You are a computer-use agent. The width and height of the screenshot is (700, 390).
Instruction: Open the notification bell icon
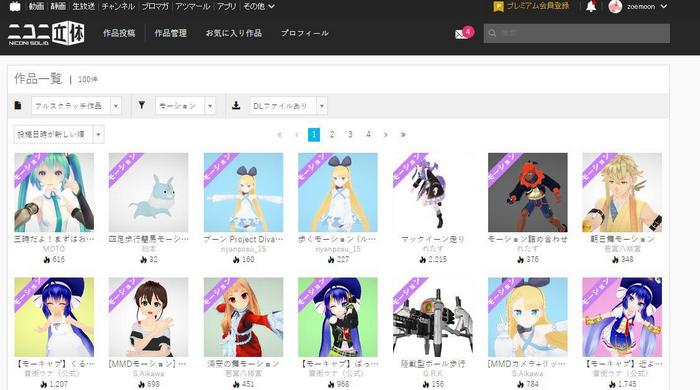coord(591,6)
